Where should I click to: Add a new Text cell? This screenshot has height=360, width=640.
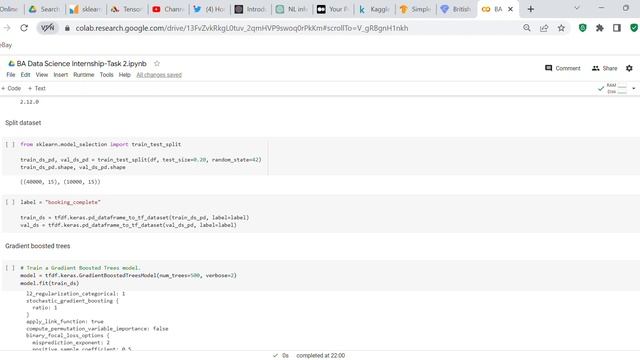(37, 88)
